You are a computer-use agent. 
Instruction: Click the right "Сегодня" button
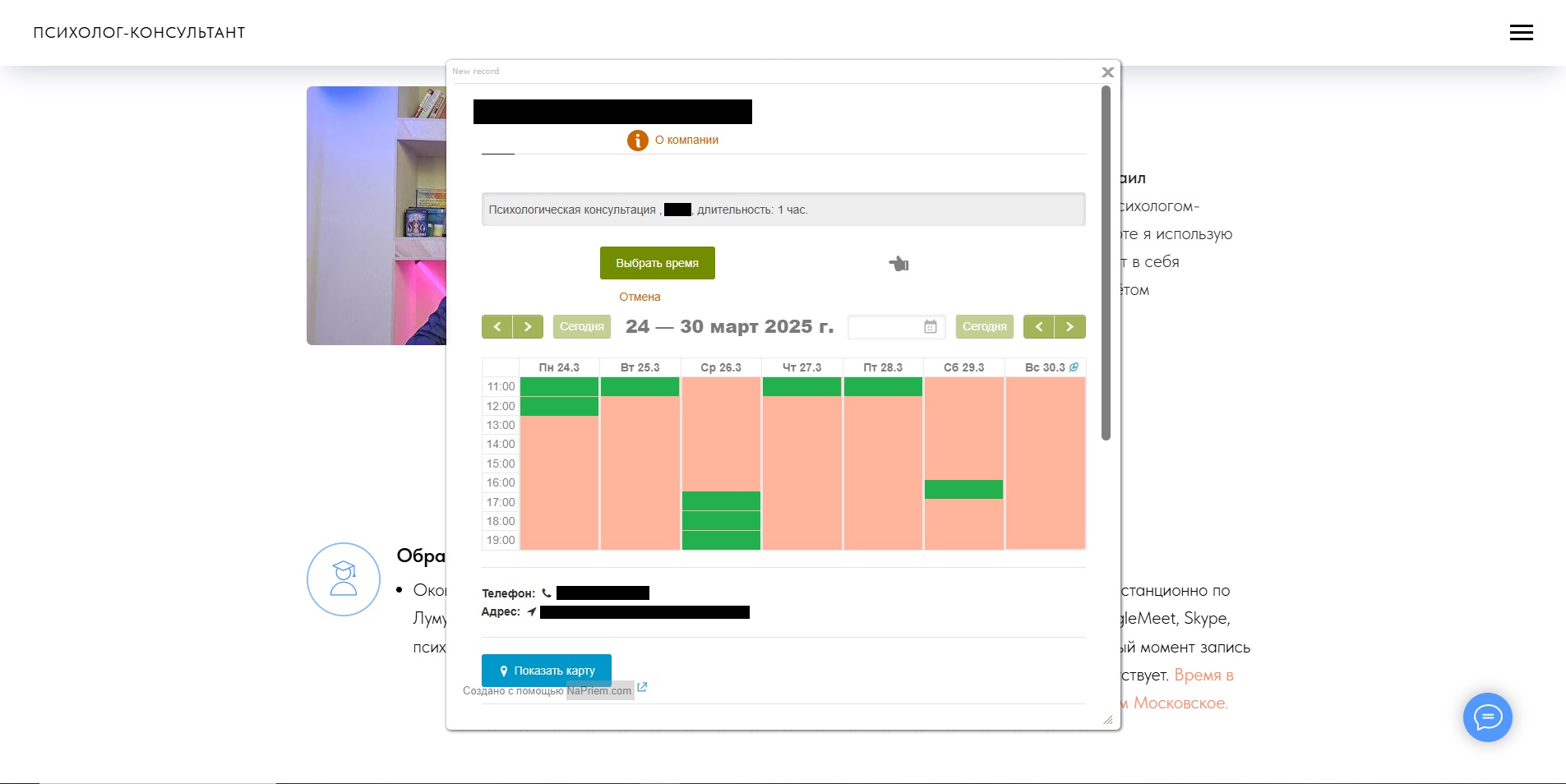coord(985,326)
